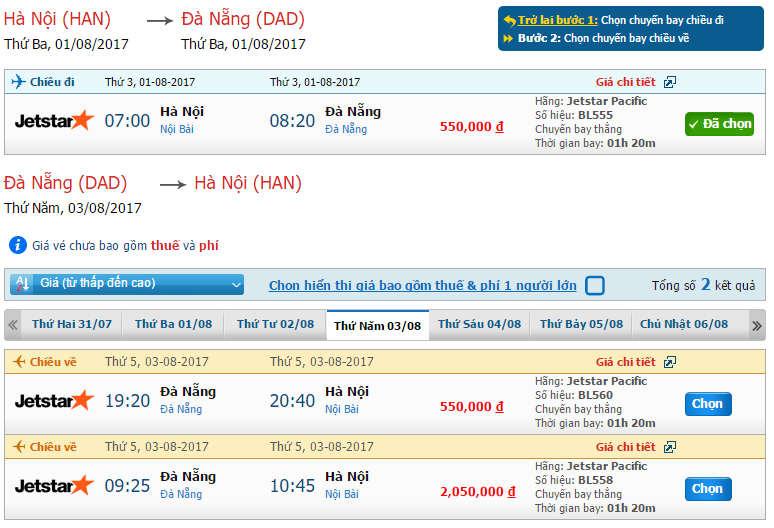Click 'Chọn hiển thị giá bao gồm thuế & phí' link

coord(423,285)
